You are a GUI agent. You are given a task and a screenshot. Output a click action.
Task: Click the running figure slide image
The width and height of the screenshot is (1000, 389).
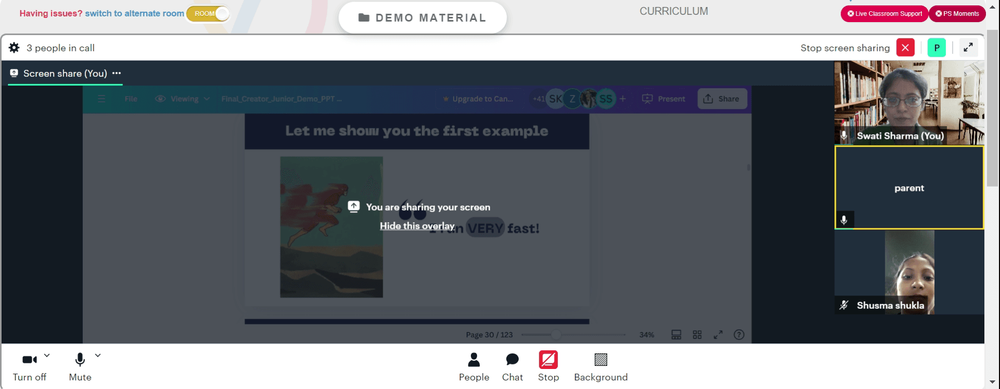click(x=332, y=227)
